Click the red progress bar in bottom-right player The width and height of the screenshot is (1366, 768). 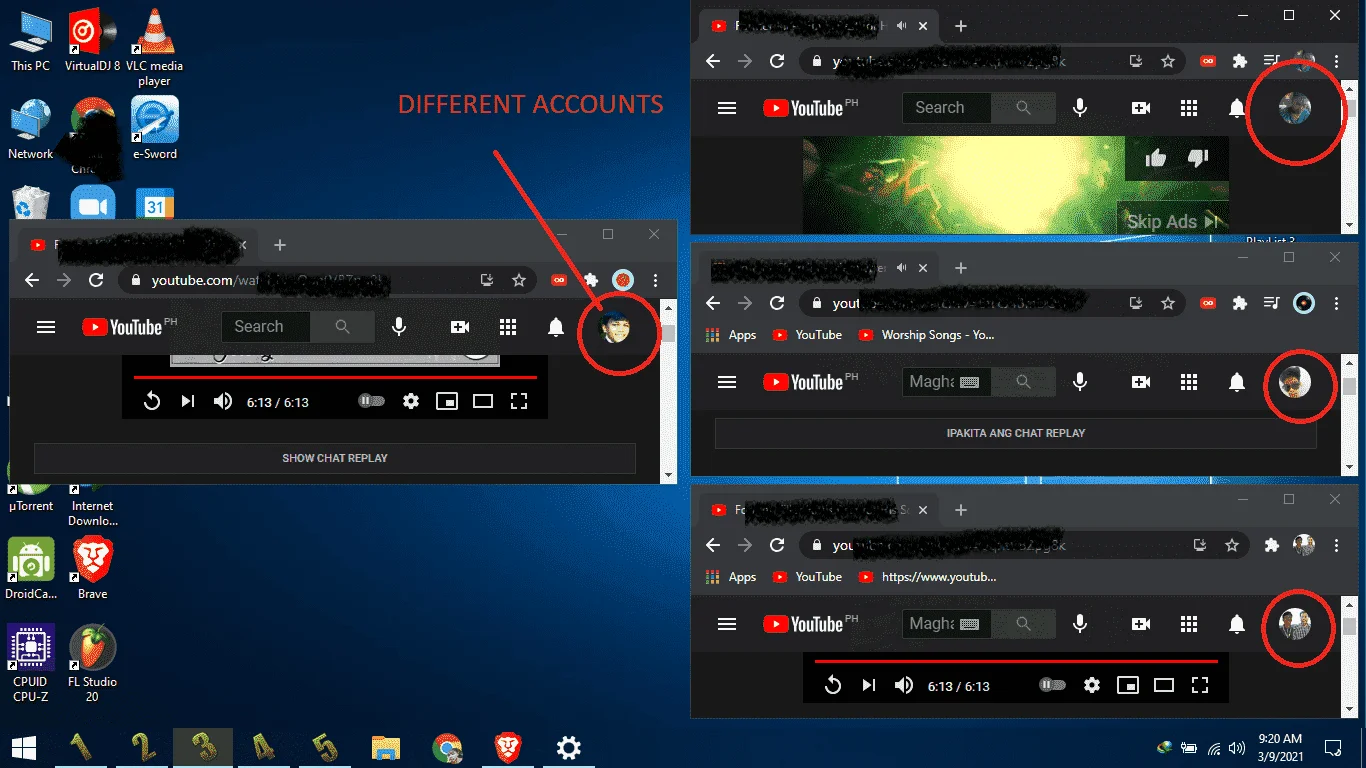1016,661
